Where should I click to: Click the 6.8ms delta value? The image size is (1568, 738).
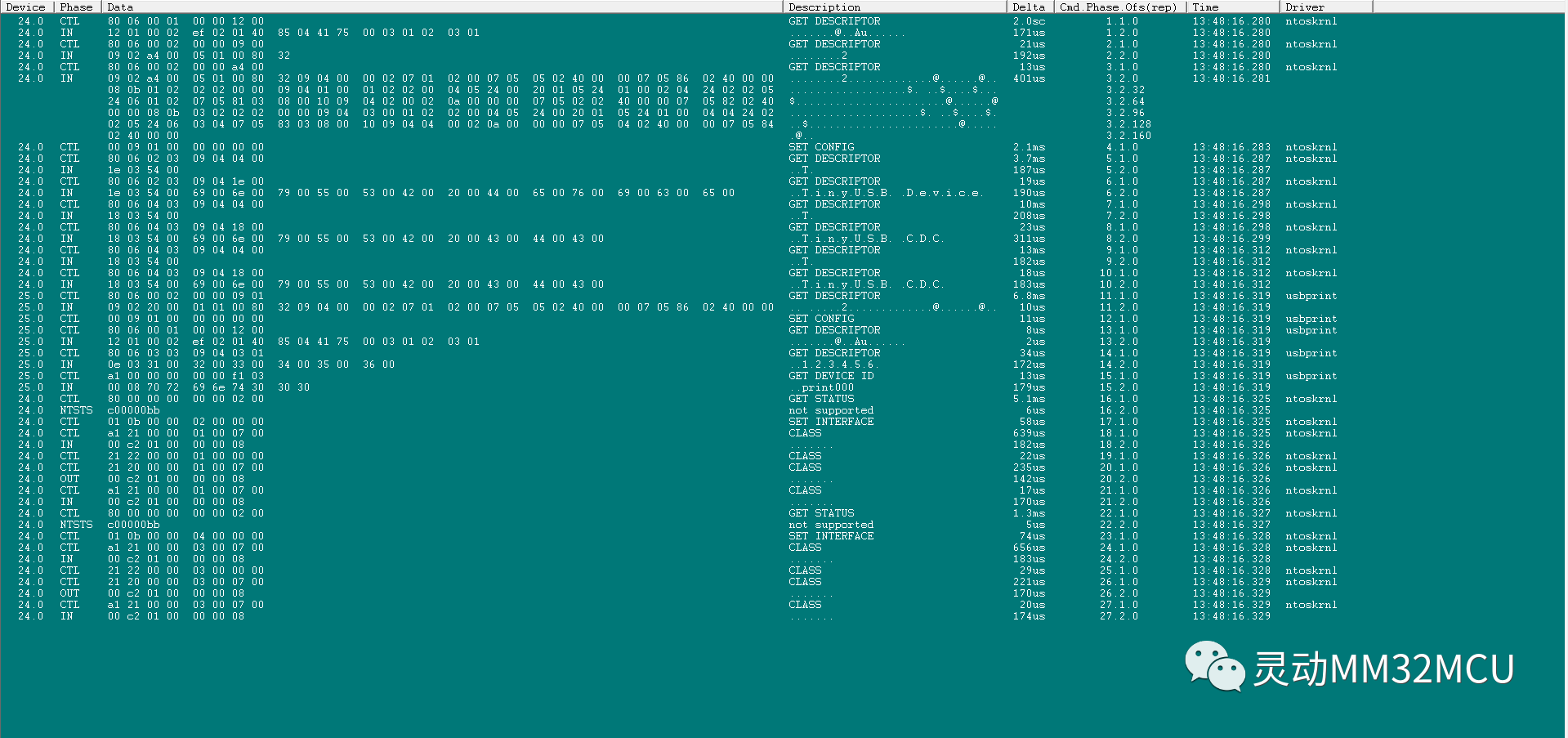click(1029, 296)
